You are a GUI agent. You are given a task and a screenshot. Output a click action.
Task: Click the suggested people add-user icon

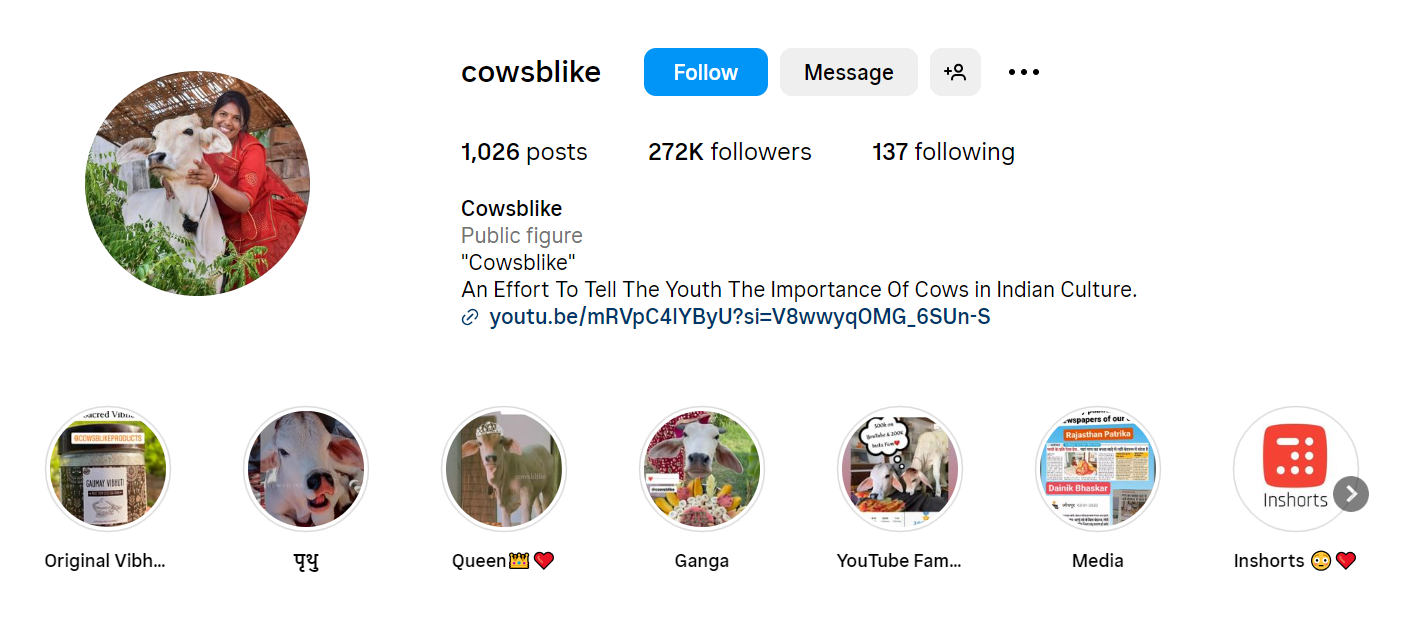[x=955, y=72]
